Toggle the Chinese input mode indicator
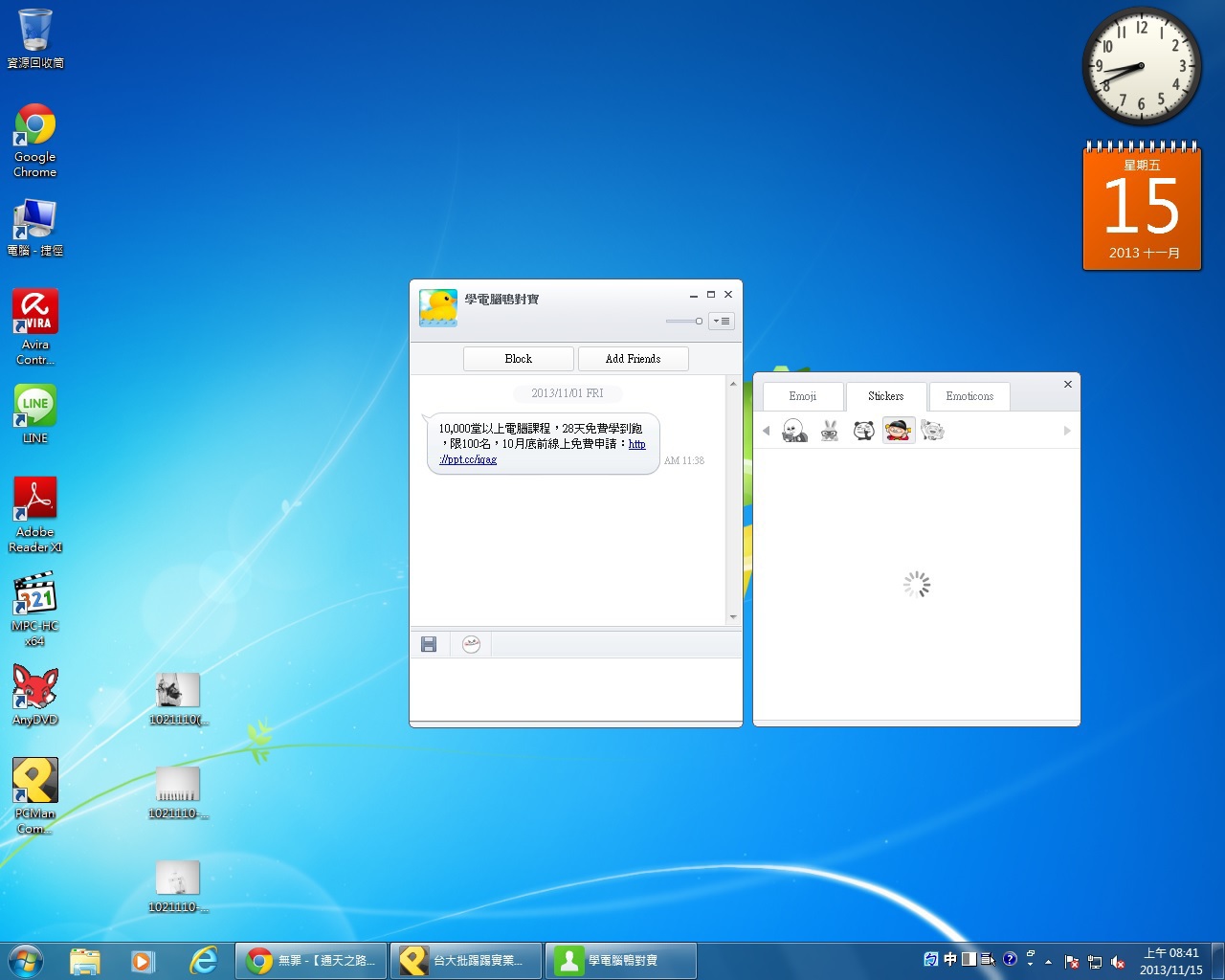Image resolution: width=1225 pixels, height=980 pixels. tap(950, 959)
